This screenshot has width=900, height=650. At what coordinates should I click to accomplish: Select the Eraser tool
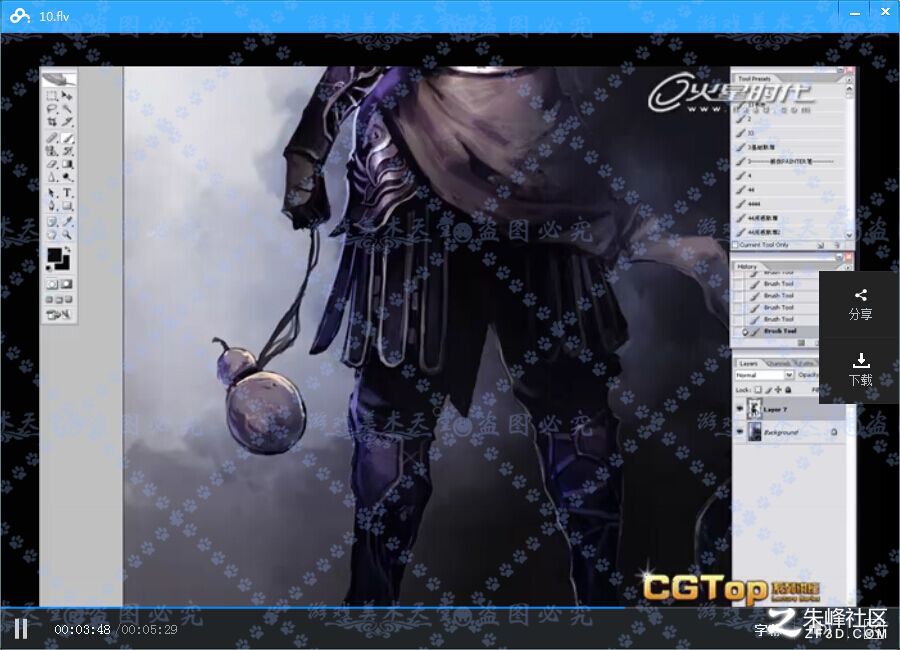(x=52, y=164)
